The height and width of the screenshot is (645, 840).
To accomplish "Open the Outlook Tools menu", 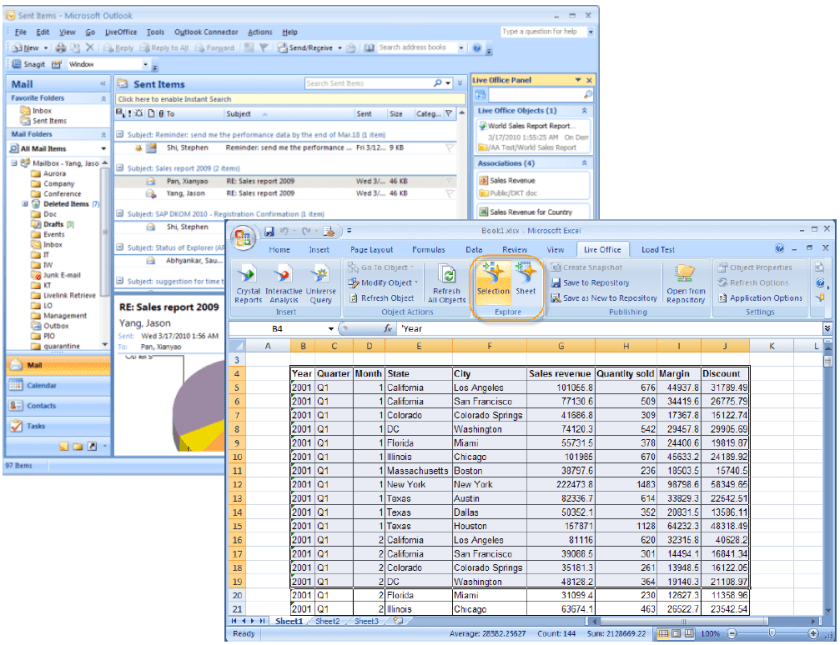I will pos(154,31).
